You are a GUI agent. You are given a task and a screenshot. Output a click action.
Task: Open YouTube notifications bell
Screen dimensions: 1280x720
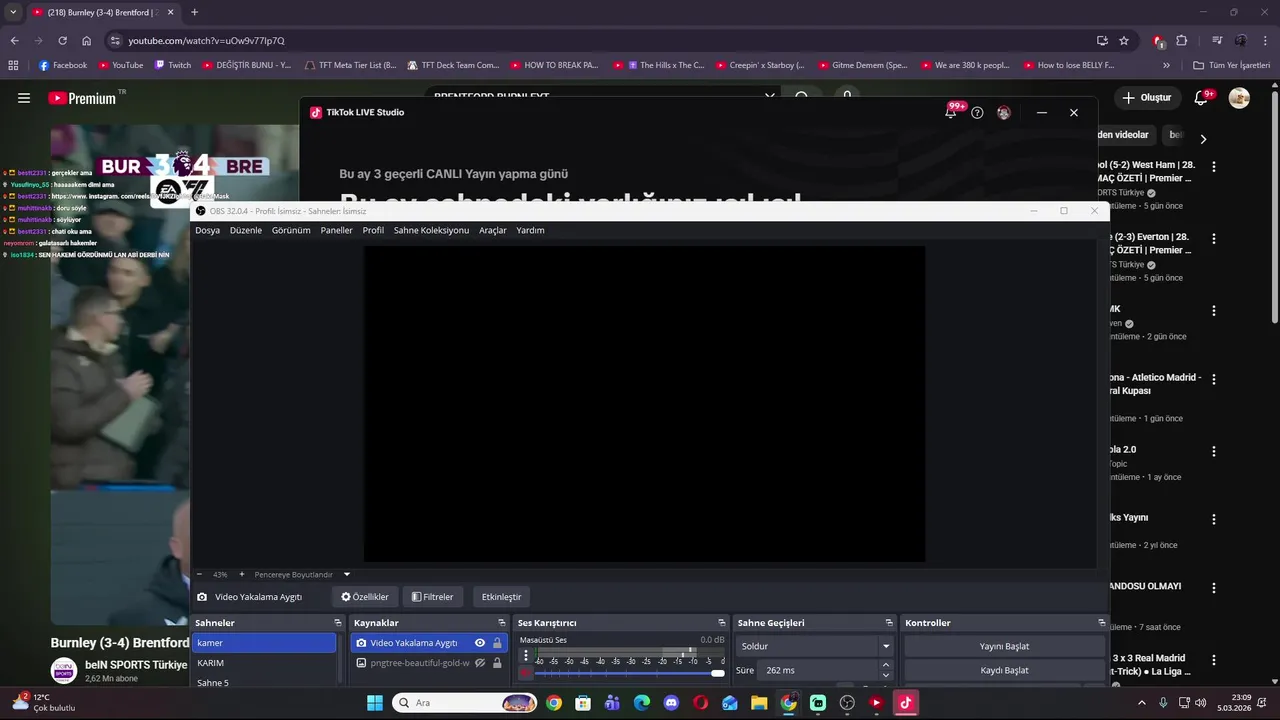point(1201,98)
